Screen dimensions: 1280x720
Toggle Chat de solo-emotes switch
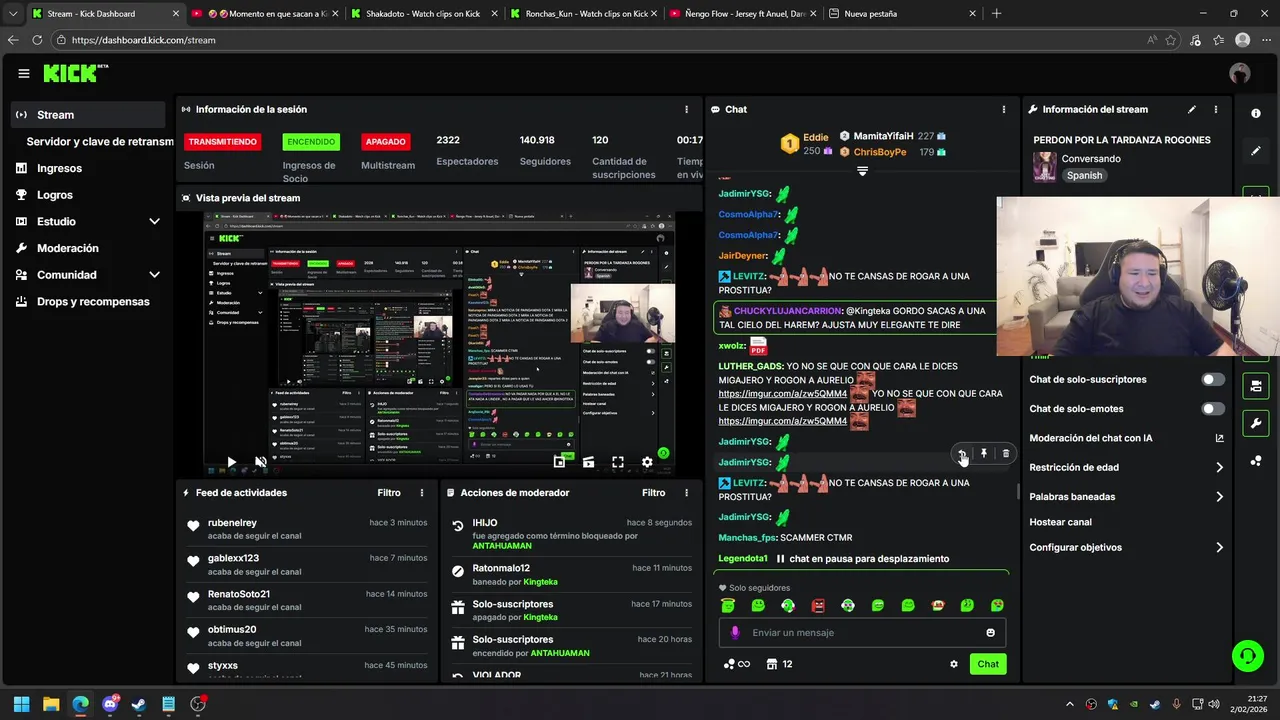tap(1213, 409)
